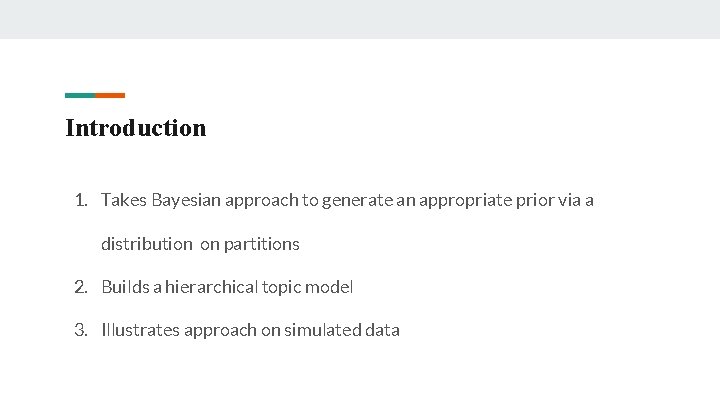Click the Builds a hierarchical topic model line

click(x=227, y=287)
